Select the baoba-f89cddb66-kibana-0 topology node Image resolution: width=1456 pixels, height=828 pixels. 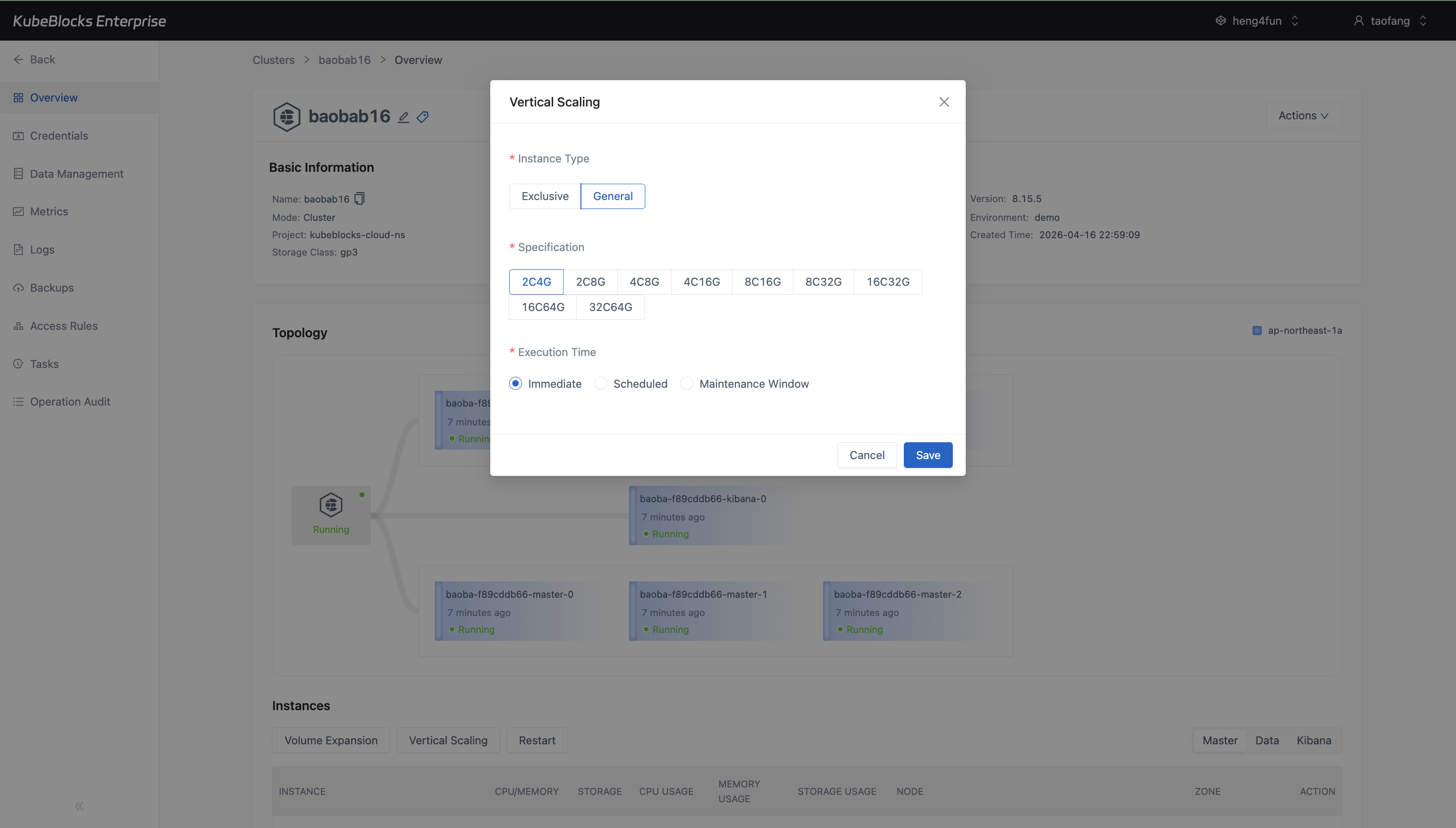coord(711,515)
